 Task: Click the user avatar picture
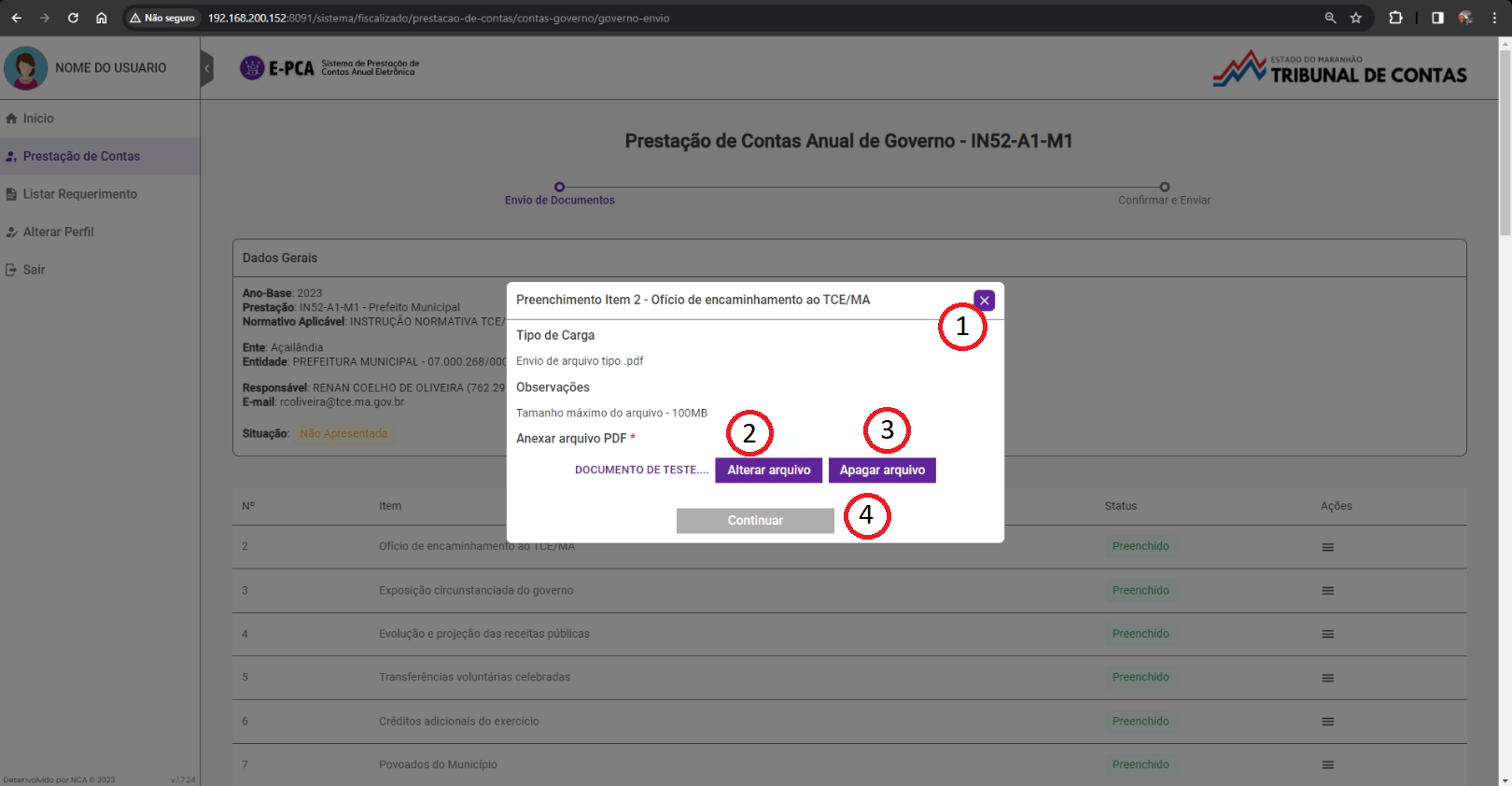pyautogui.click(x=26, y=68)
